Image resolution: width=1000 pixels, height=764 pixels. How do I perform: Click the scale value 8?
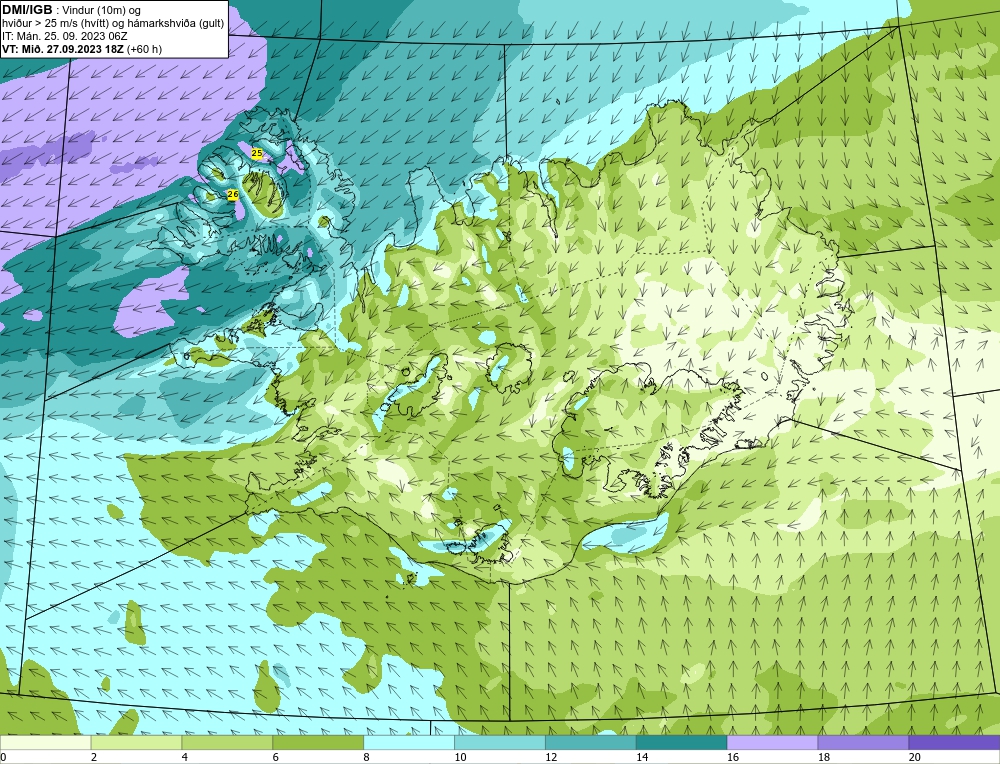point(367,757)
